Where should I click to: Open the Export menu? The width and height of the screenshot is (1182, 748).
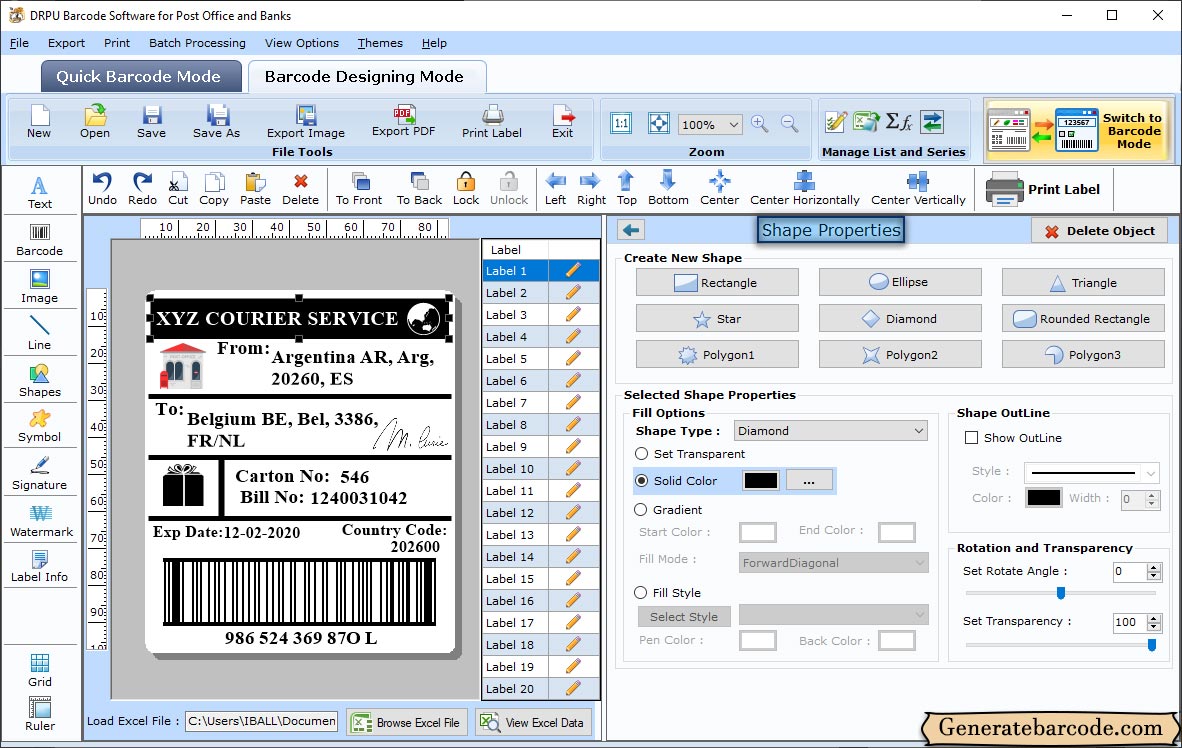click(x=66, y=43)
